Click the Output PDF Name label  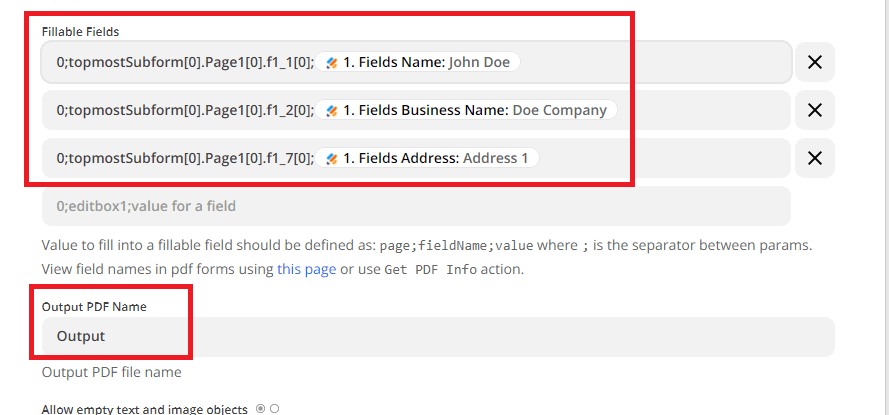[94, 307]
